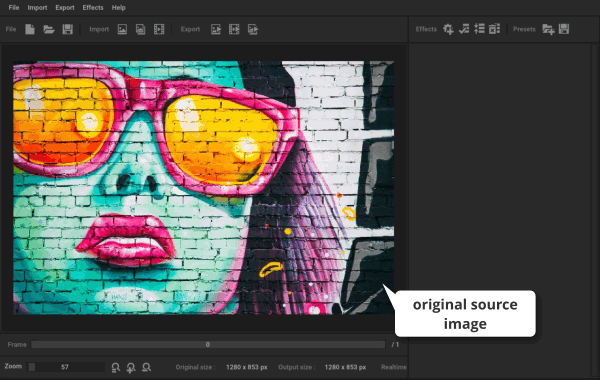Image resolution: width=600 pixels, height=380 pixels.
Task: Click the expand list Effects icon
Action: 479,29
